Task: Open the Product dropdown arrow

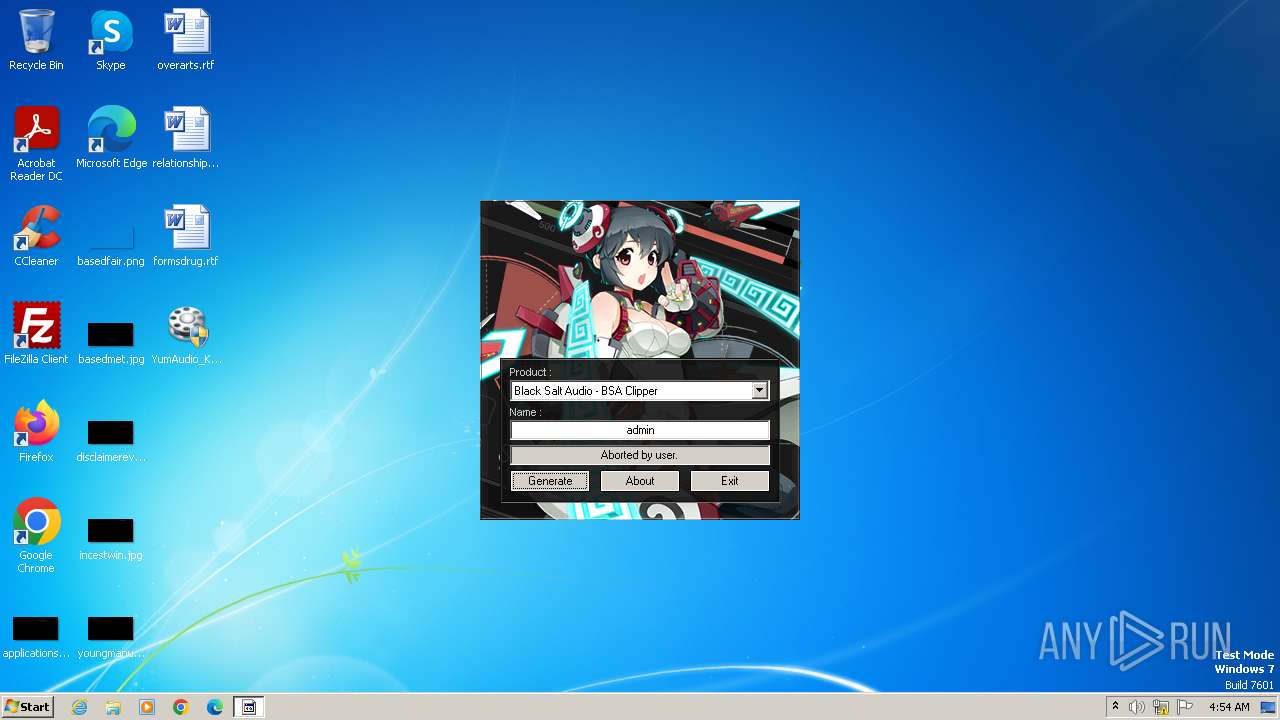Action: click(760, 391)
